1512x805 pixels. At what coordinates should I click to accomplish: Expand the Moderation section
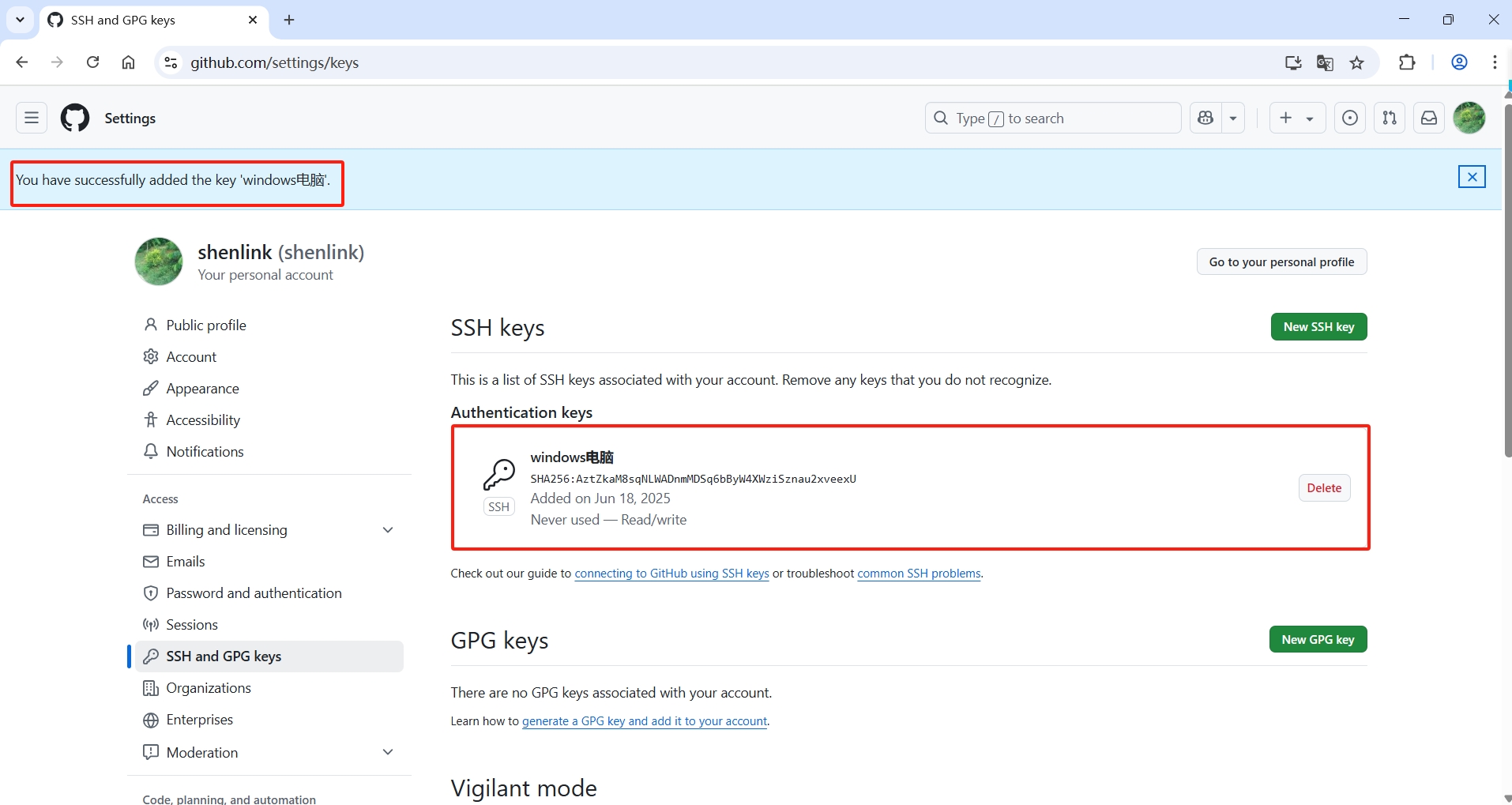coord(388,752)
